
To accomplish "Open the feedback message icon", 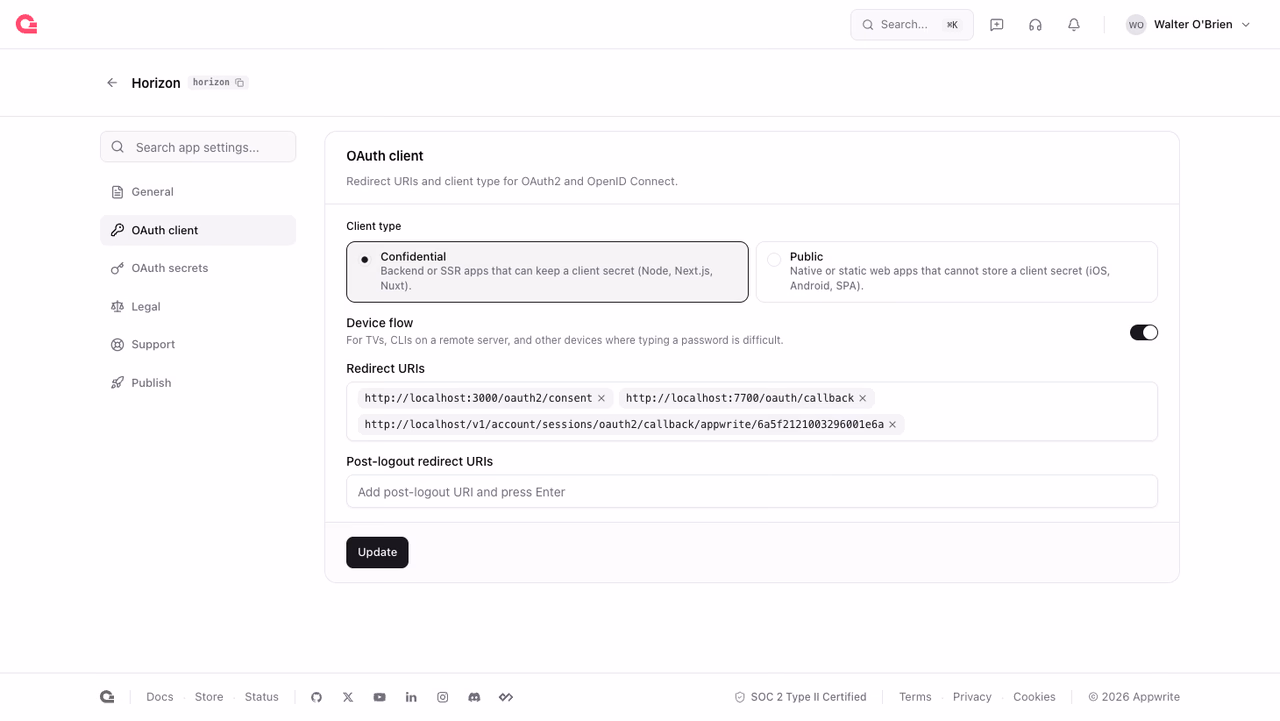I will tap(997, 25).
